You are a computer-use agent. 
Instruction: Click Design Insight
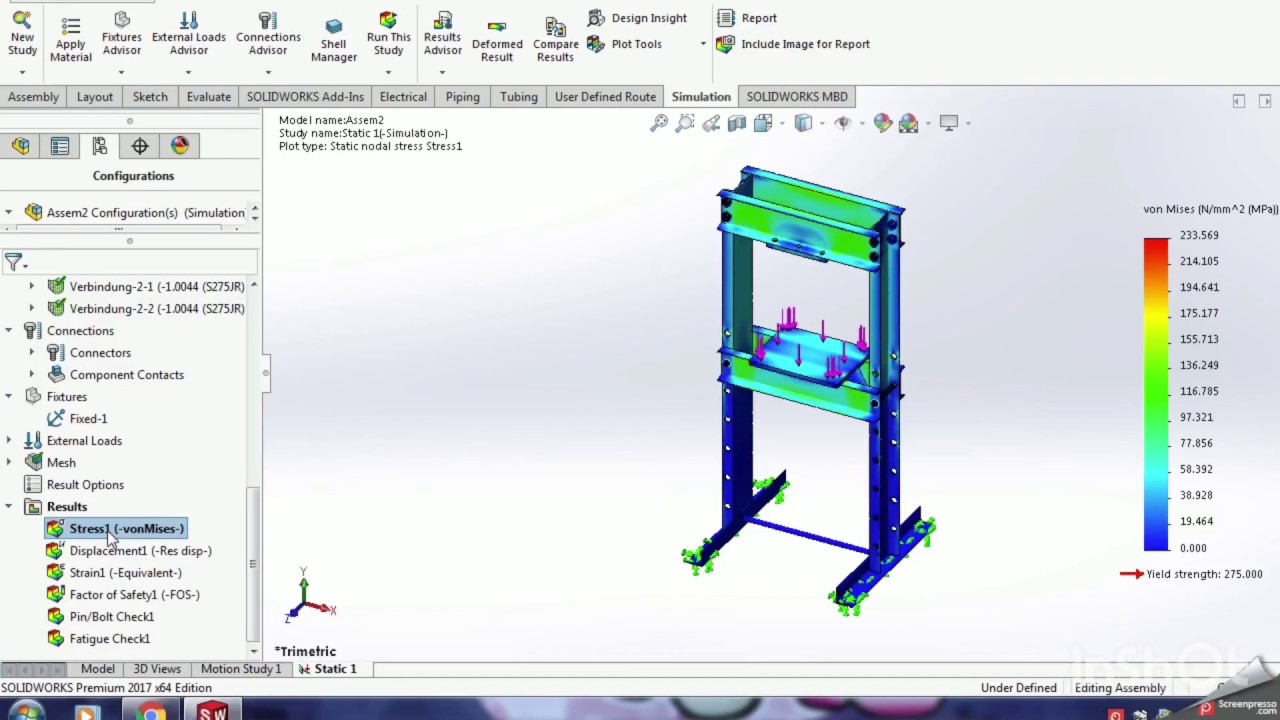pos(637,18)
